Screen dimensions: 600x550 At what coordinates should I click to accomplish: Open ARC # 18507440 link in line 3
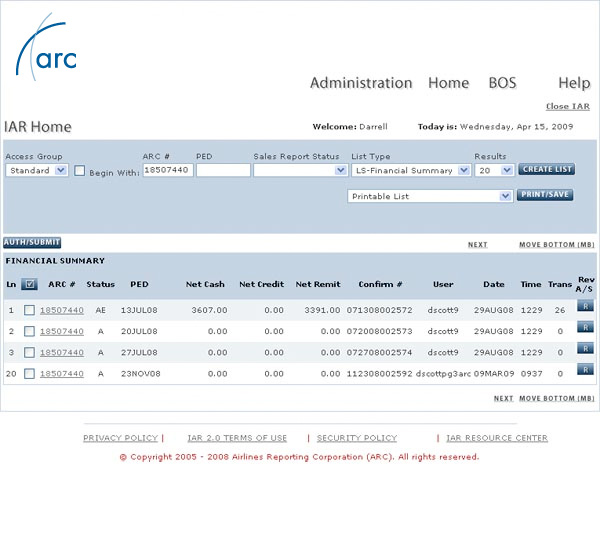tap(62, 353)
